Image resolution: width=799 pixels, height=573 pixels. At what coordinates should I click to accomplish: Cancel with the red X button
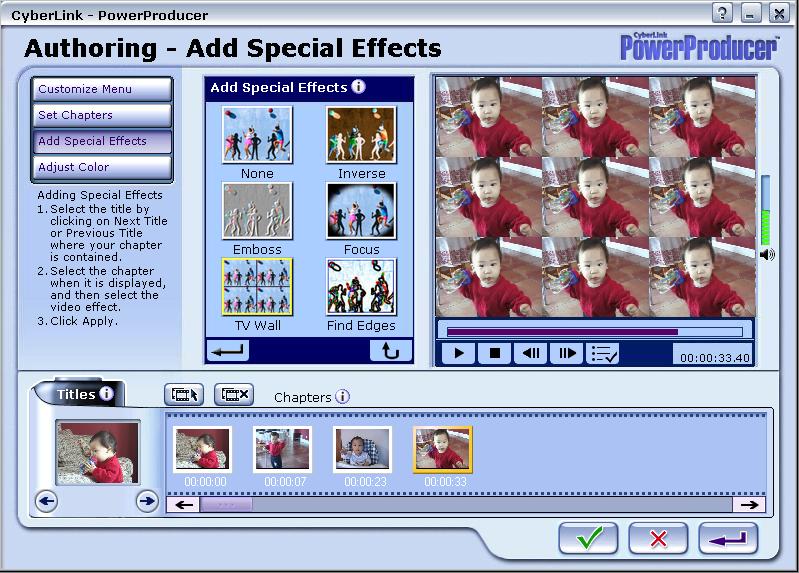pos(658,539)
